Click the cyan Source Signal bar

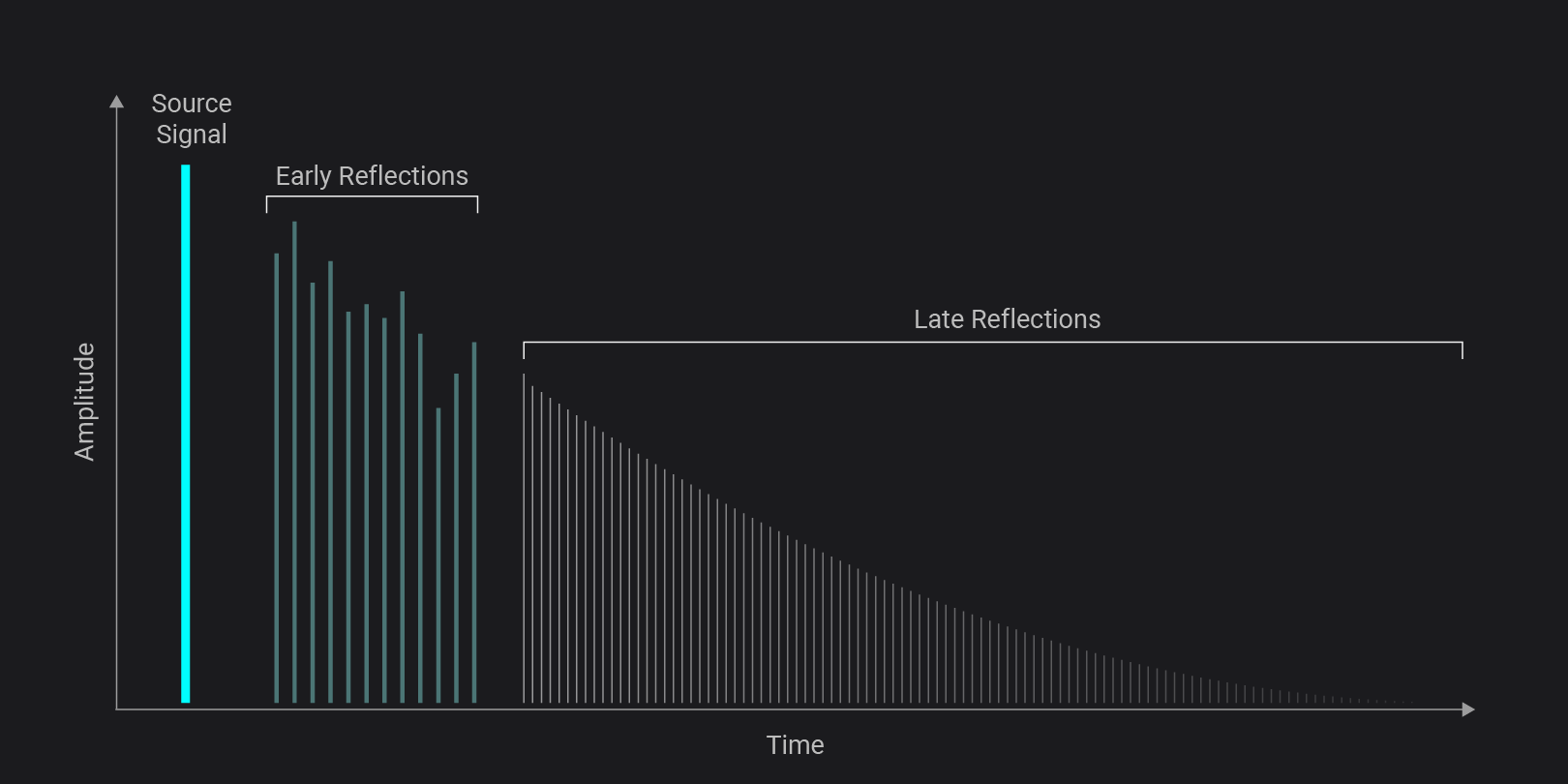click(185, 433)
